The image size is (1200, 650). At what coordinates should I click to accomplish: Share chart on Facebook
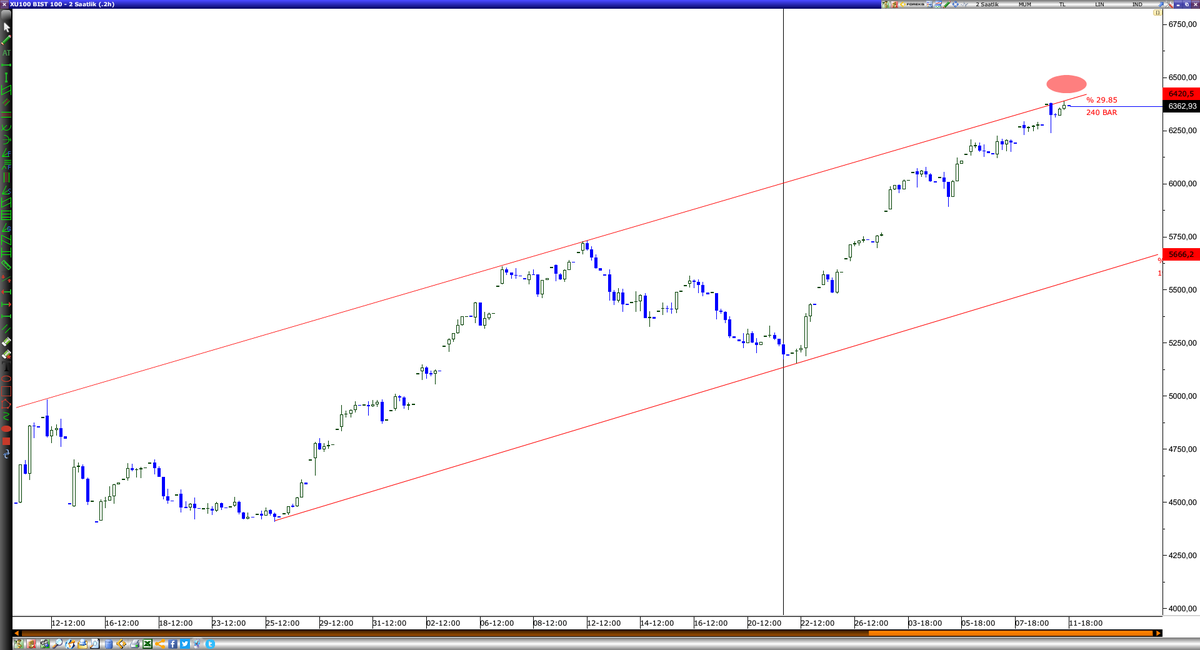172,644
